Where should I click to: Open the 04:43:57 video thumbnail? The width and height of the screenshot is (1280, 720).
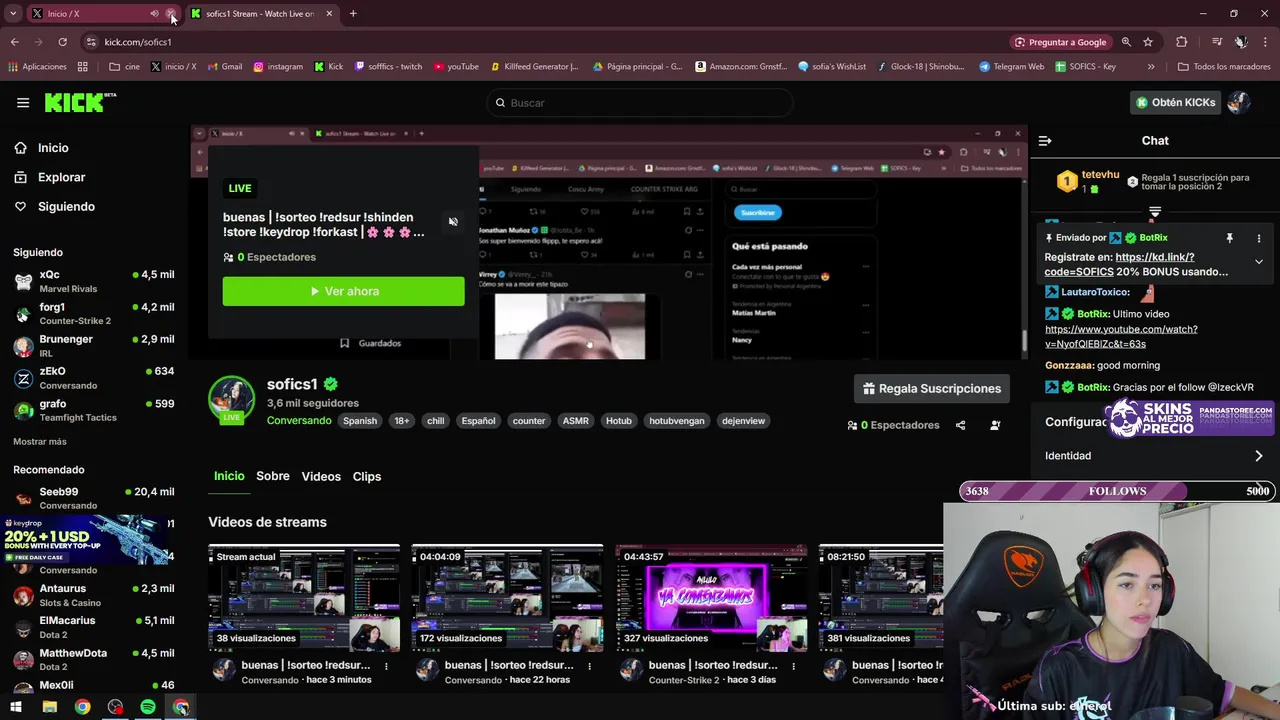pos(711,598)
